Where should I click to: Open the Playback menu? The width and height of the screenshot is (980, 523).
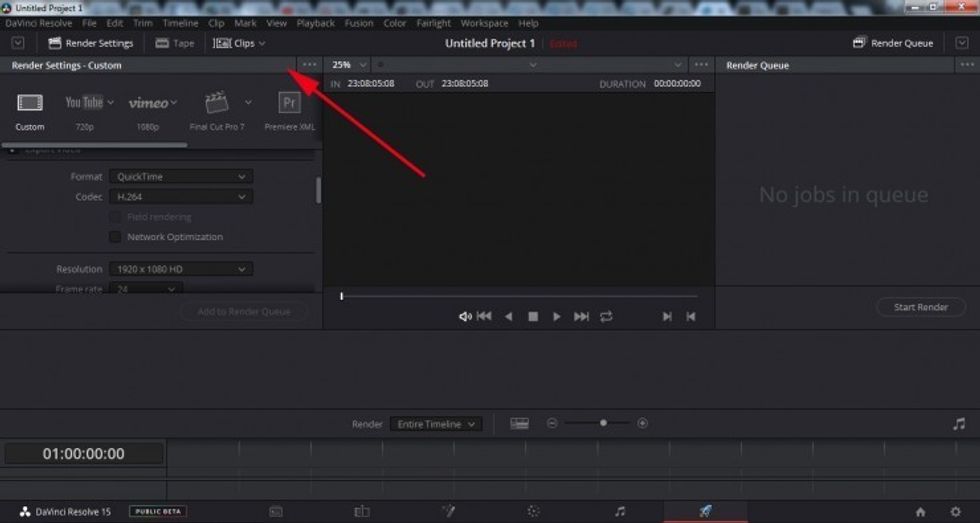click(316, 23)
